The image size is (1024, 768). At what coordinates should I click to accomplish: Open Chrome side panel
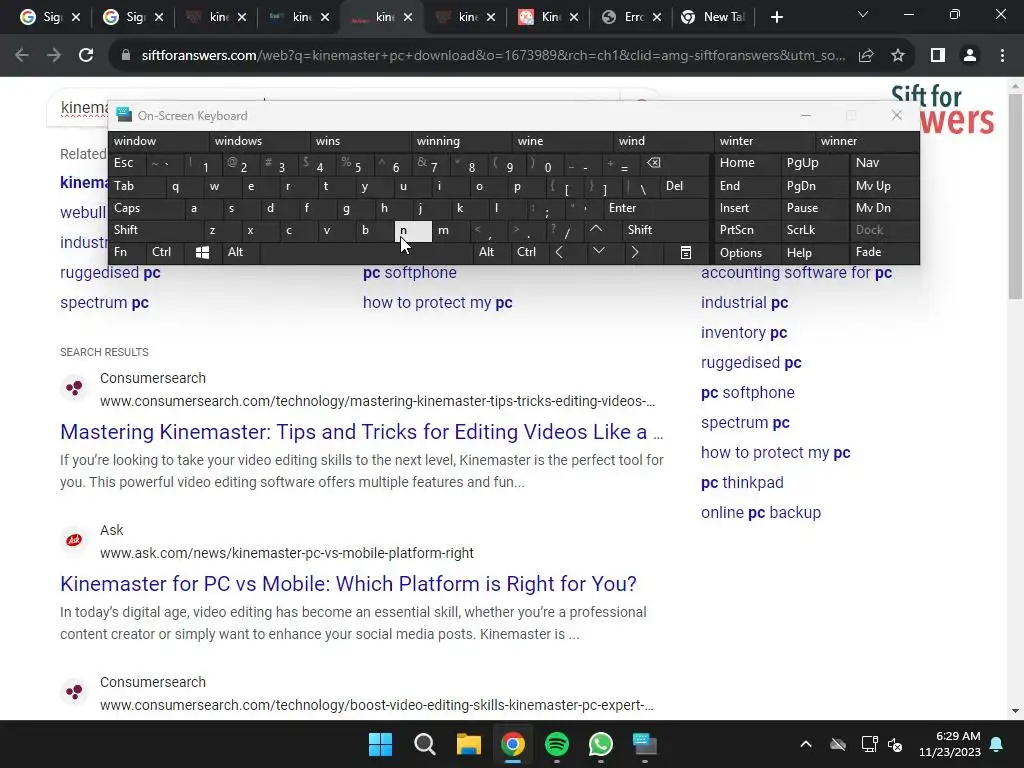938,56
